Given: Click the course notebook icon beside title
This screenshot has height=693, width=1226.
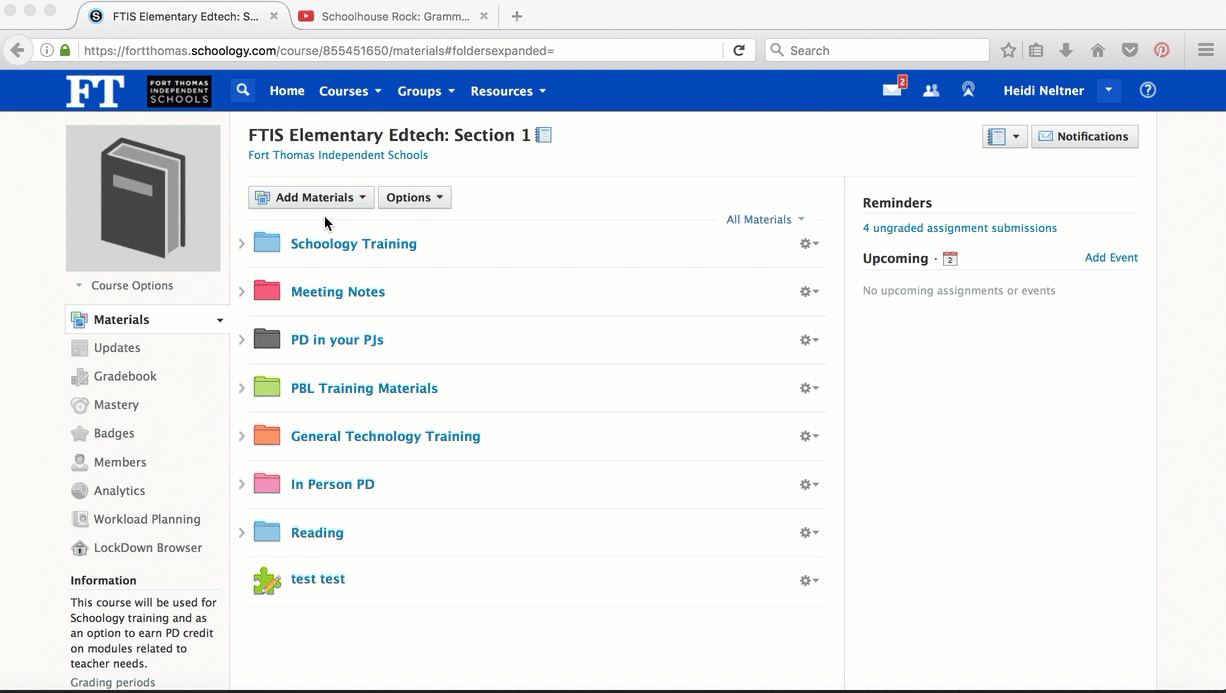Looking at the screenshot, I should click(544, 135).
